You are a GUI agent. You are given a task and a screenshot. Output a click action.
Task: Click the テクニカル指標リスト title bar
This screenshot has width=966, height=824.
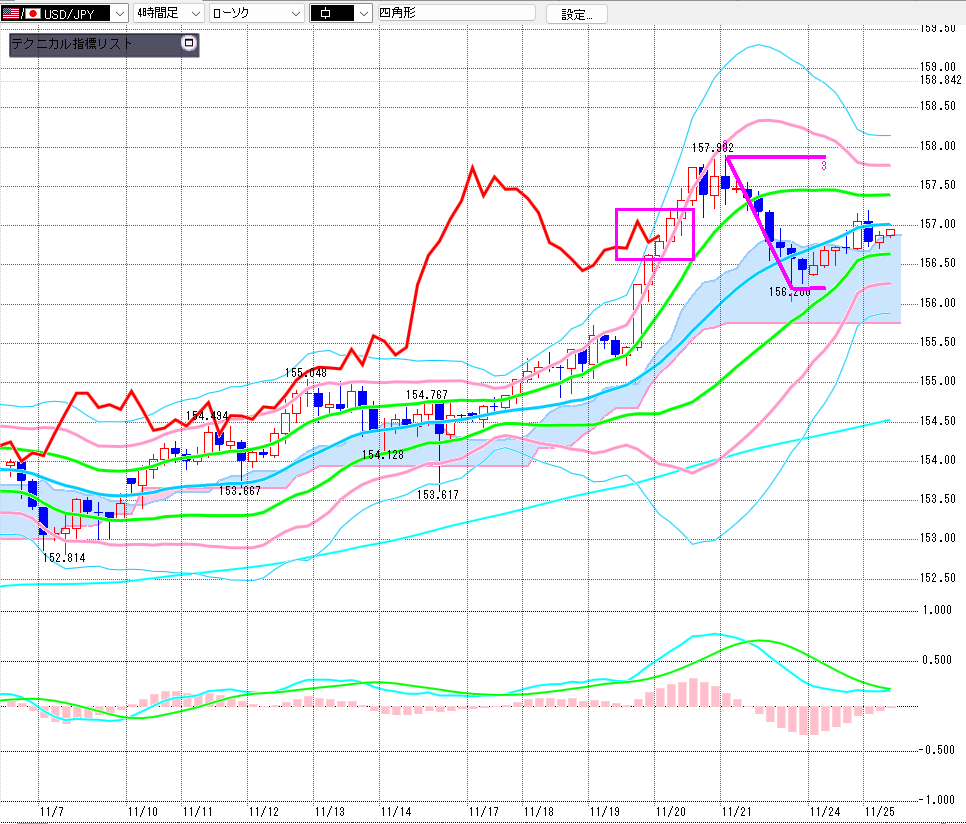90,44
